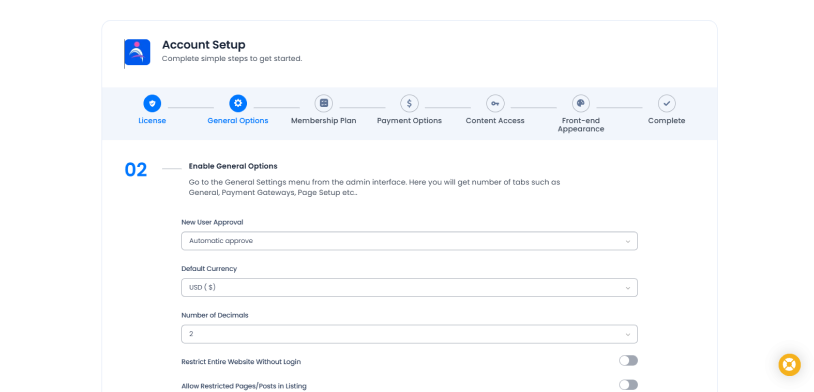Click the Payment Options dollar icon
This screenshot has height=392, width=814.
410,103
